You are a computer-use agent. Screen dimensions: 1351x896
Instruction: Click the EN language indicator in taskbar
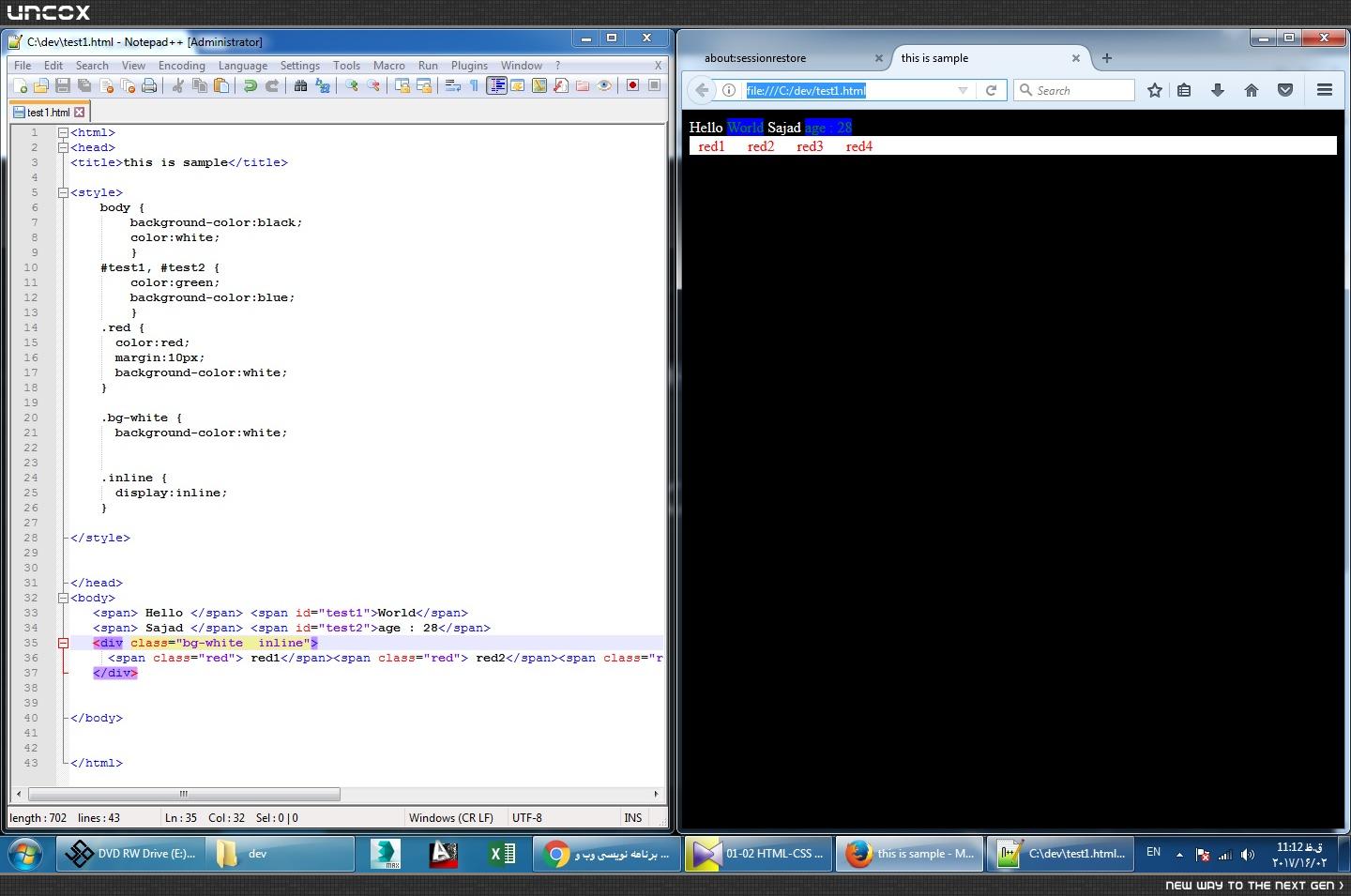1153,853
